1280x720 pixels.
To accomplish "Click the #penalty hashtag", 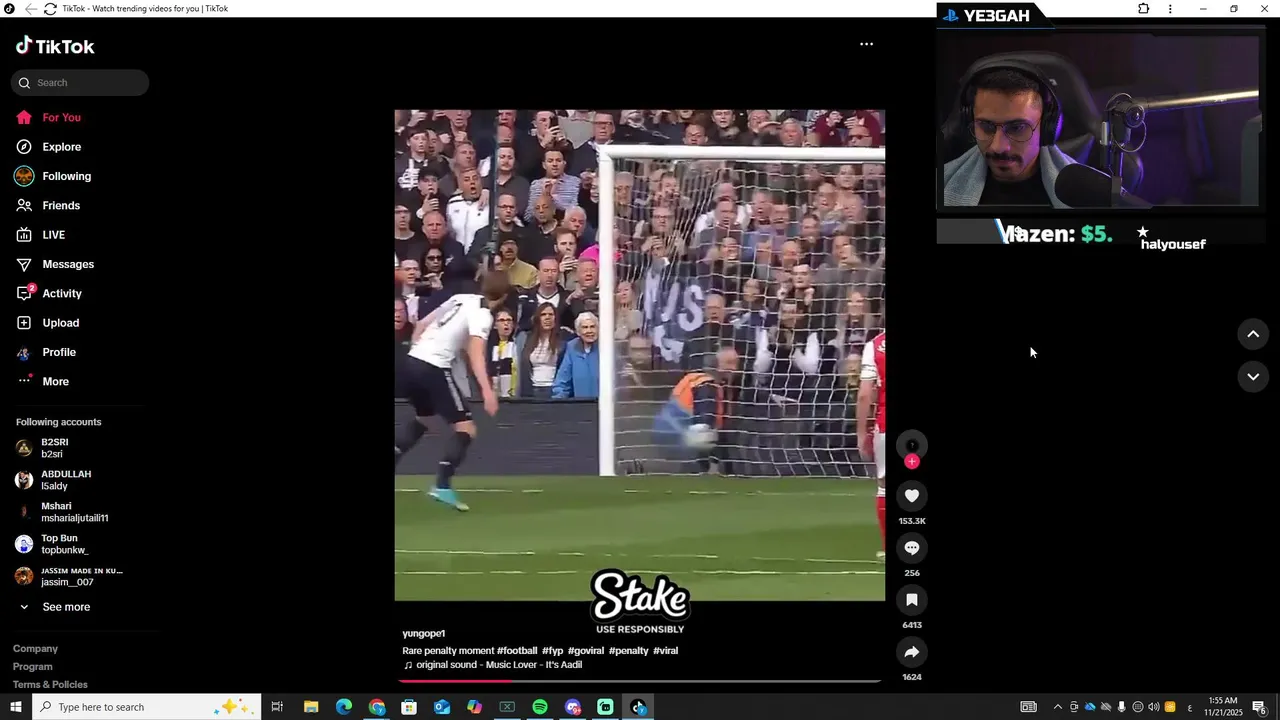I will [x=629, y=651].
